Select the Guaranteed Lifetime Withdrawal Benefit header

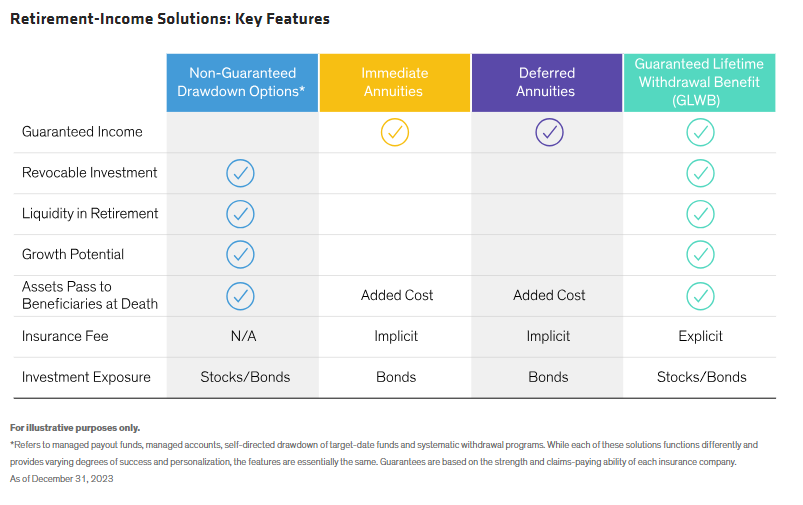pyautogui.click(x=699, y=82)
